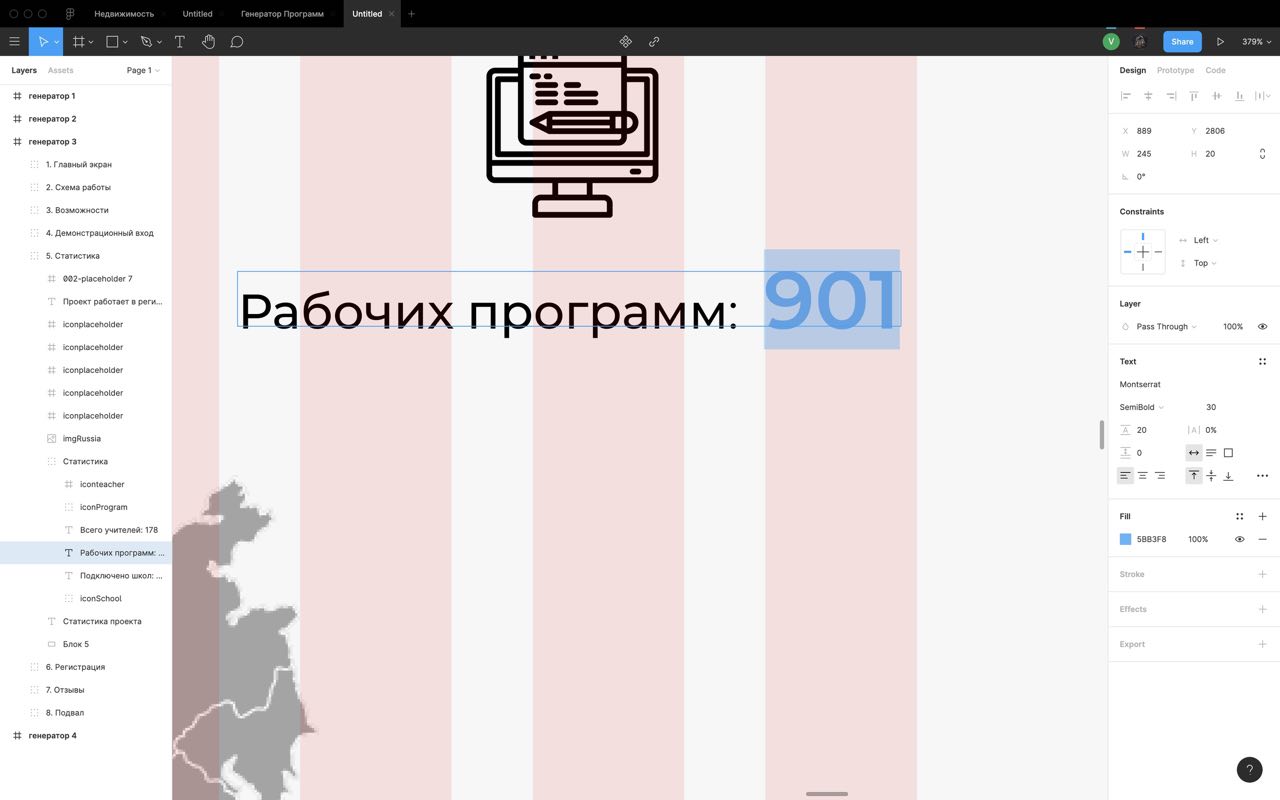Open the shape tools dropdown arrow
This screenshot has height=800, width=1280.
[x=124, y=42]
